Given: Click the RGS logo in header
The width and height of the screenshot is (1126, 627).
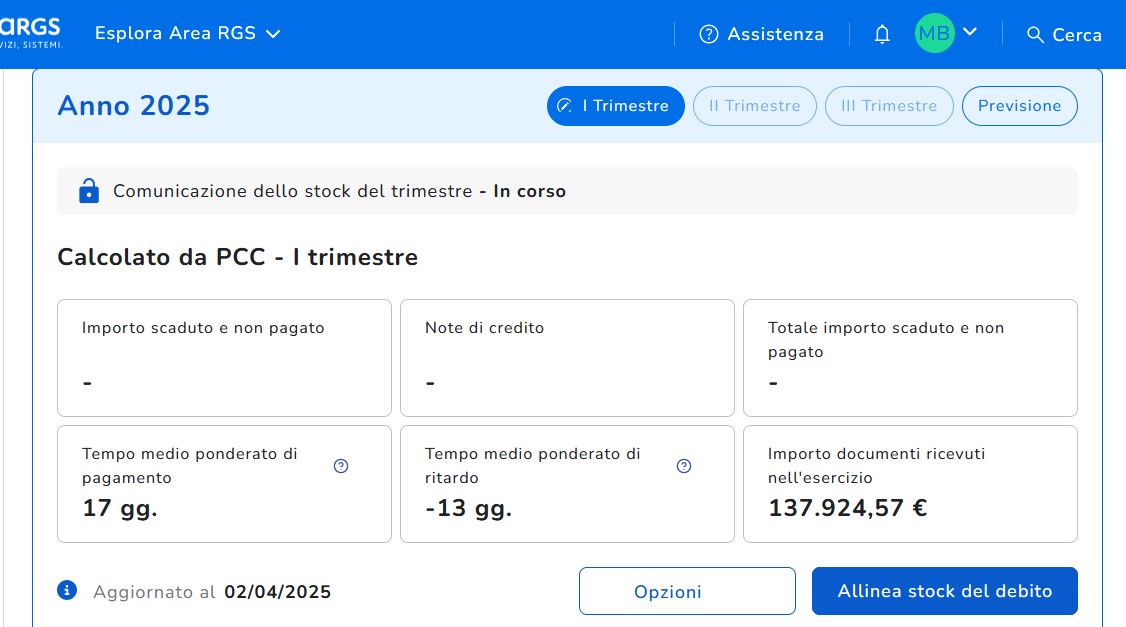Looking at the screenshot, I should tap(30, 33).
